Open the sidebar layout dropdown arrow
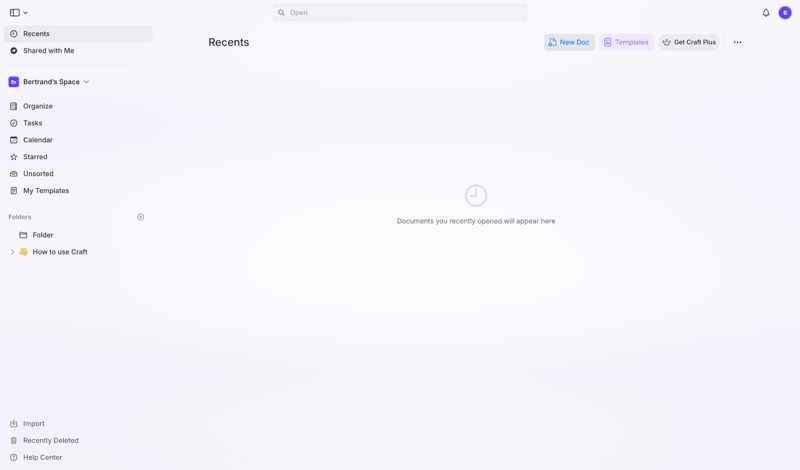This screenshot has width=800, height=470. tap(25, 13)
